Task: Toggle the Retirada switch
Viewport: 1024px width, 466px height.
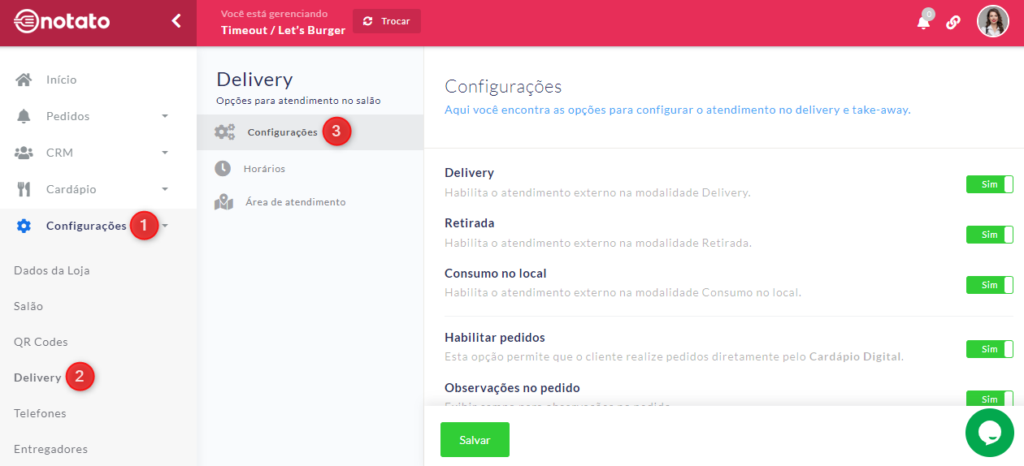Action: click(x=989, y=234)
